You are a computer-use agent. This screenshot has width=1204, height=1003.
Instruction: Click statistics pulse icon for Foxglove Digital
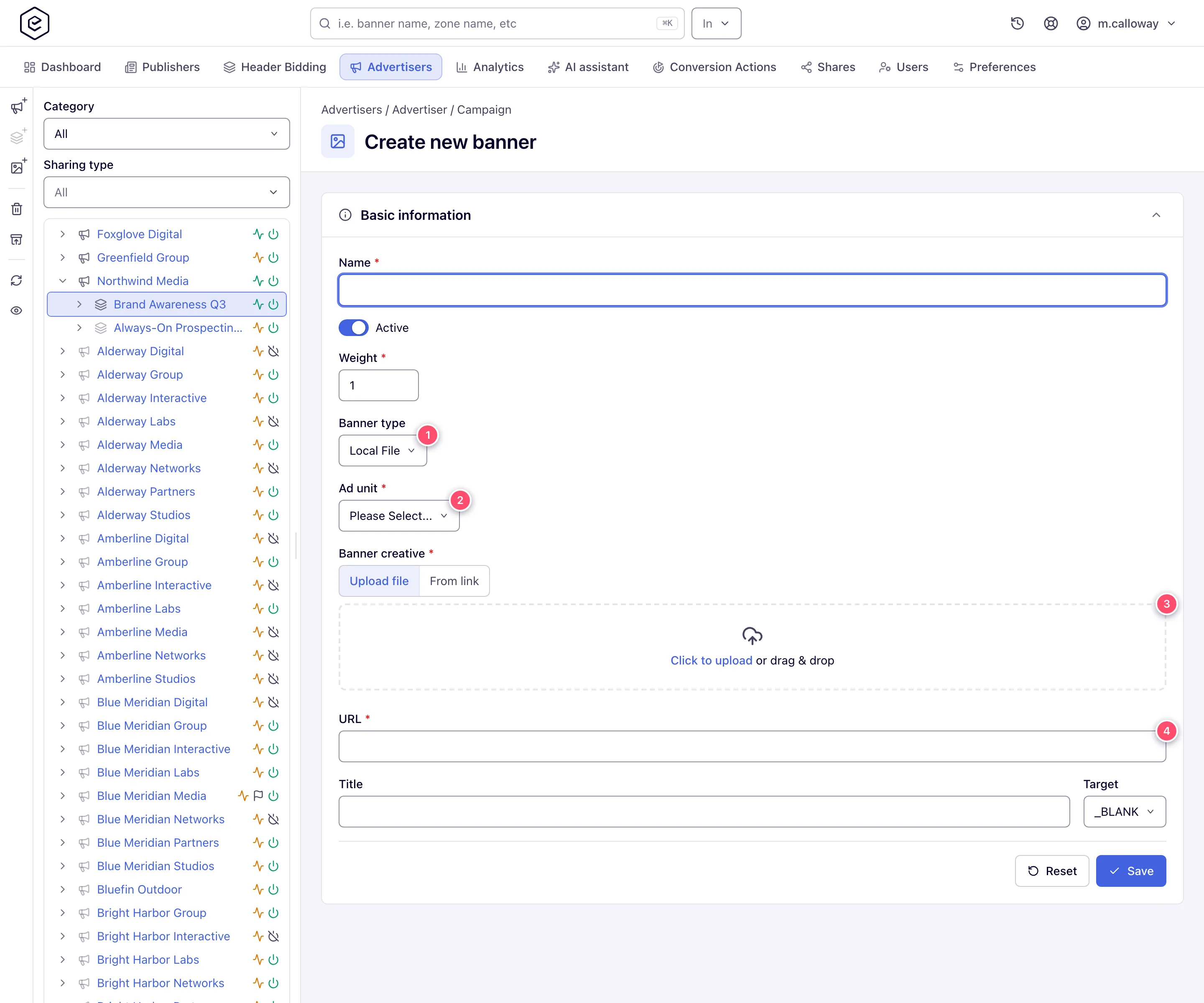pyautogui.click(x=258, y=234)
